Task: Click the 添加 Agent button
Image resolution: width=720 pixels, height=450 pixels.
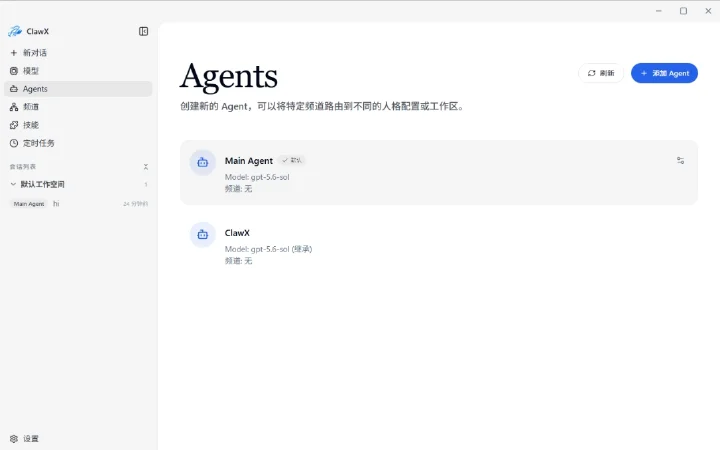Action: pos(664,73)
